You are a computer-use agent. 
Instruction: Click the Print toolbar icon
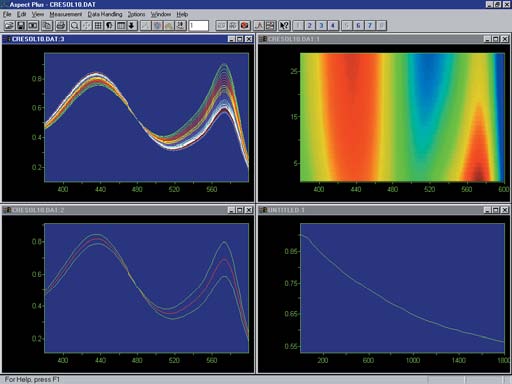(x=61, y=26)
